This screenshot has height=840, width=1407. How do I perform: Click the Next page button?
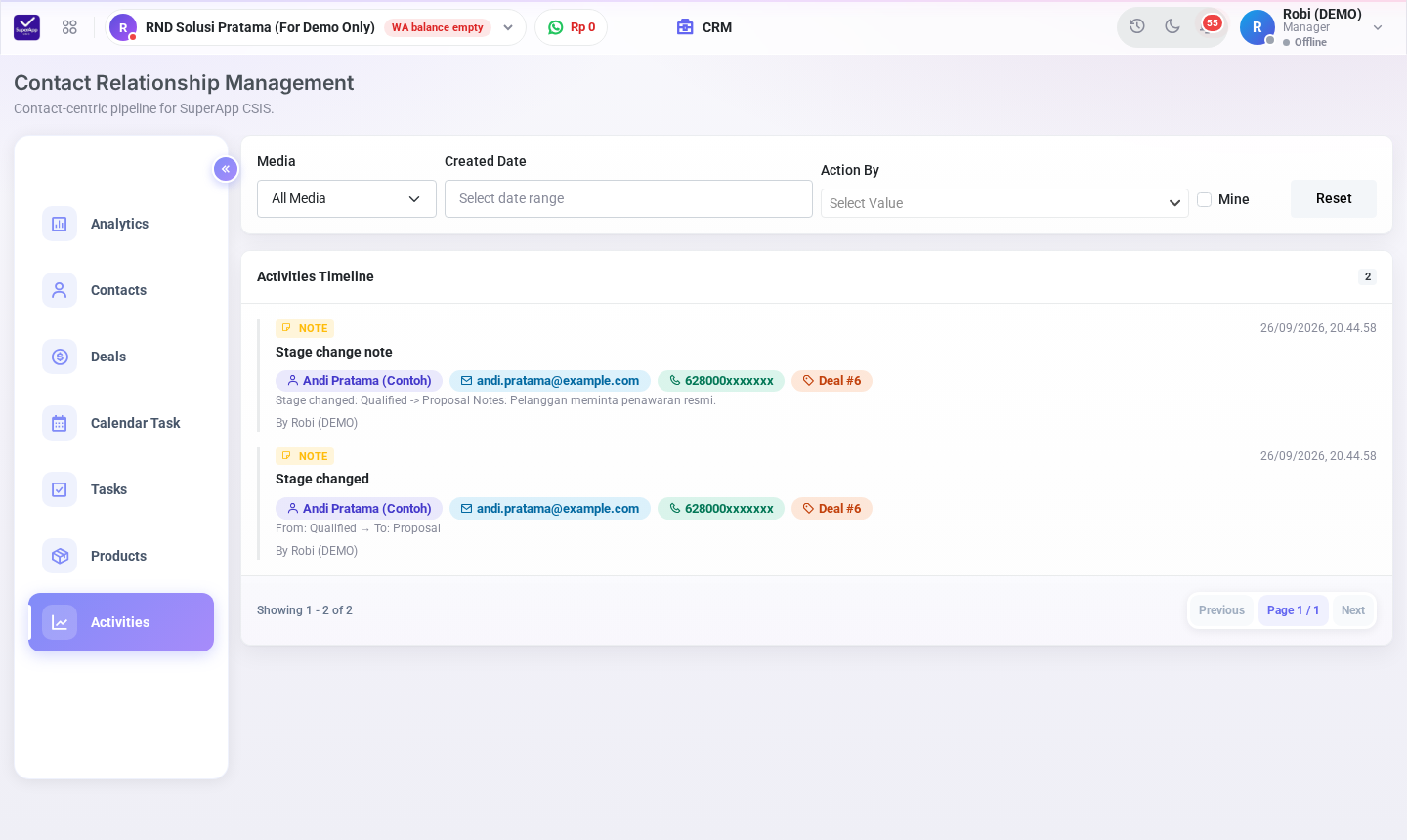click(x=1353, y=610)
